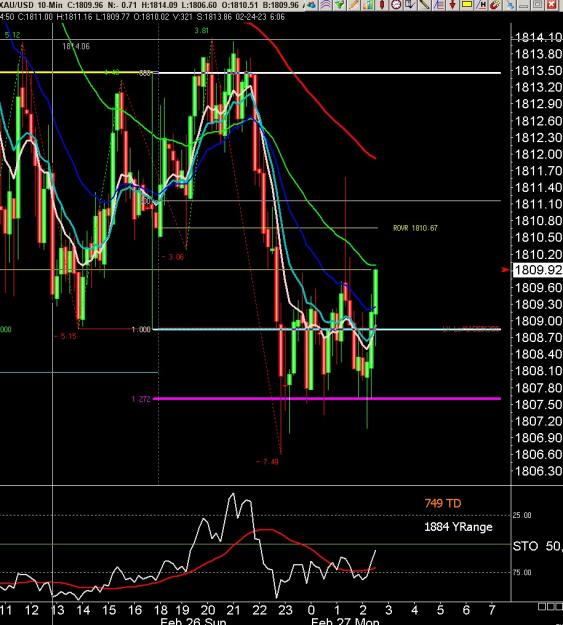Restore the chart window using restore button
The image size is (563, 625).
tap(538, 4)
